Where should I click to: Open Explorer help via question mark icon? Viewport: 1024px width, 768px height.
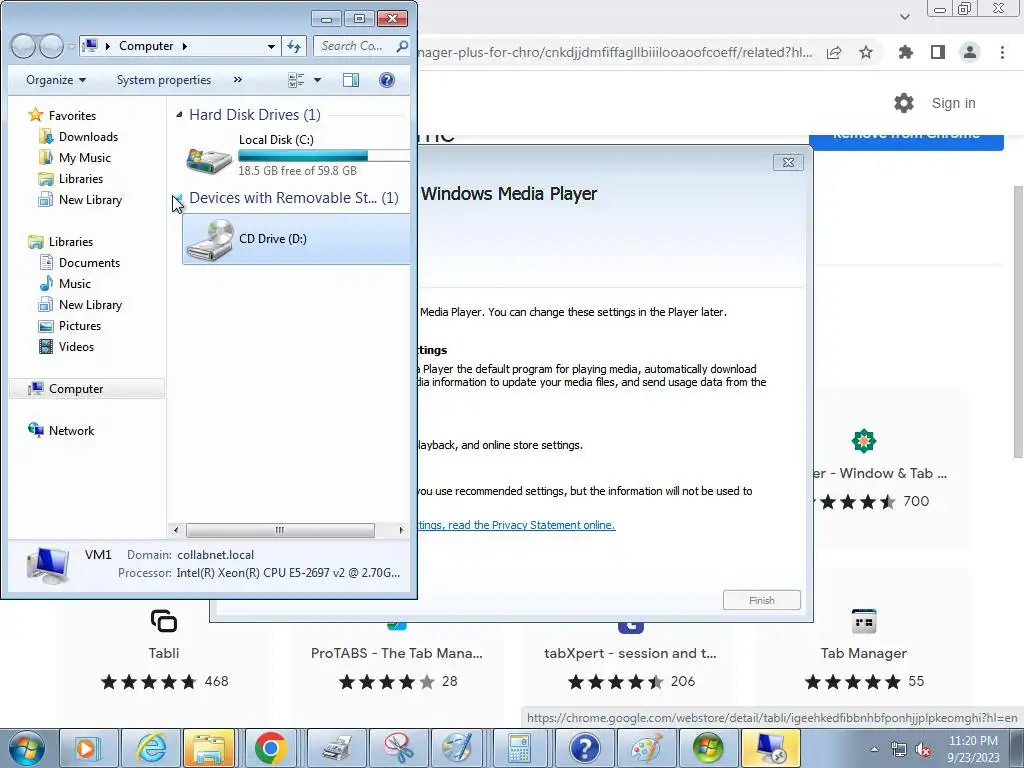(387, 80)
